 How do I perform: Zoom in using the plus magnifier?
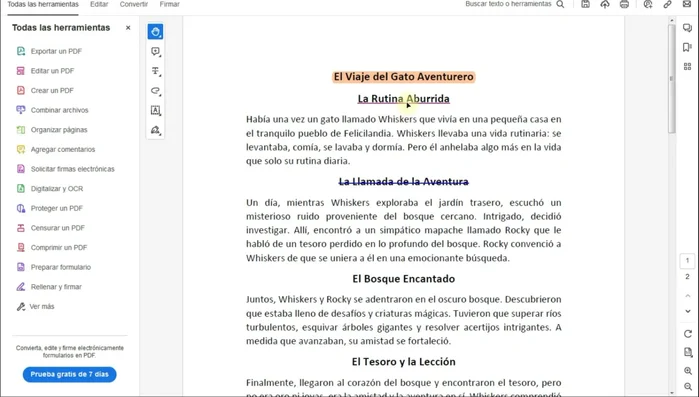point(688,371)
